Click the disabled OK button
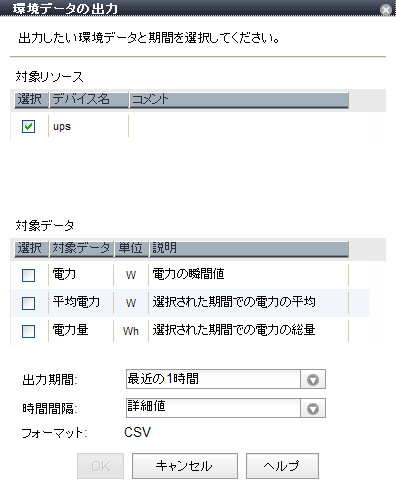The image size is (396, 497). 100,466
